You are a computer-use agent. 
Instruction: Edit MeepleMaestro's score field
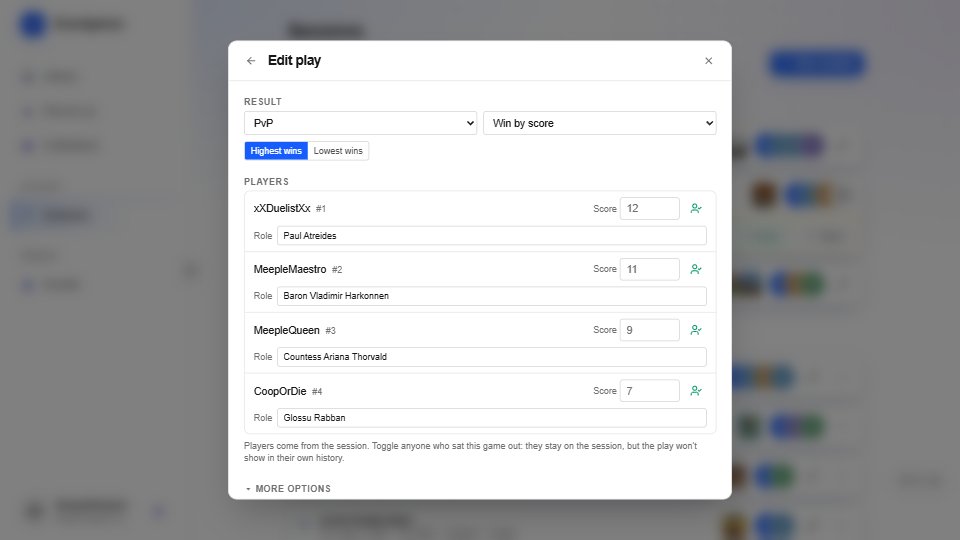650,269
